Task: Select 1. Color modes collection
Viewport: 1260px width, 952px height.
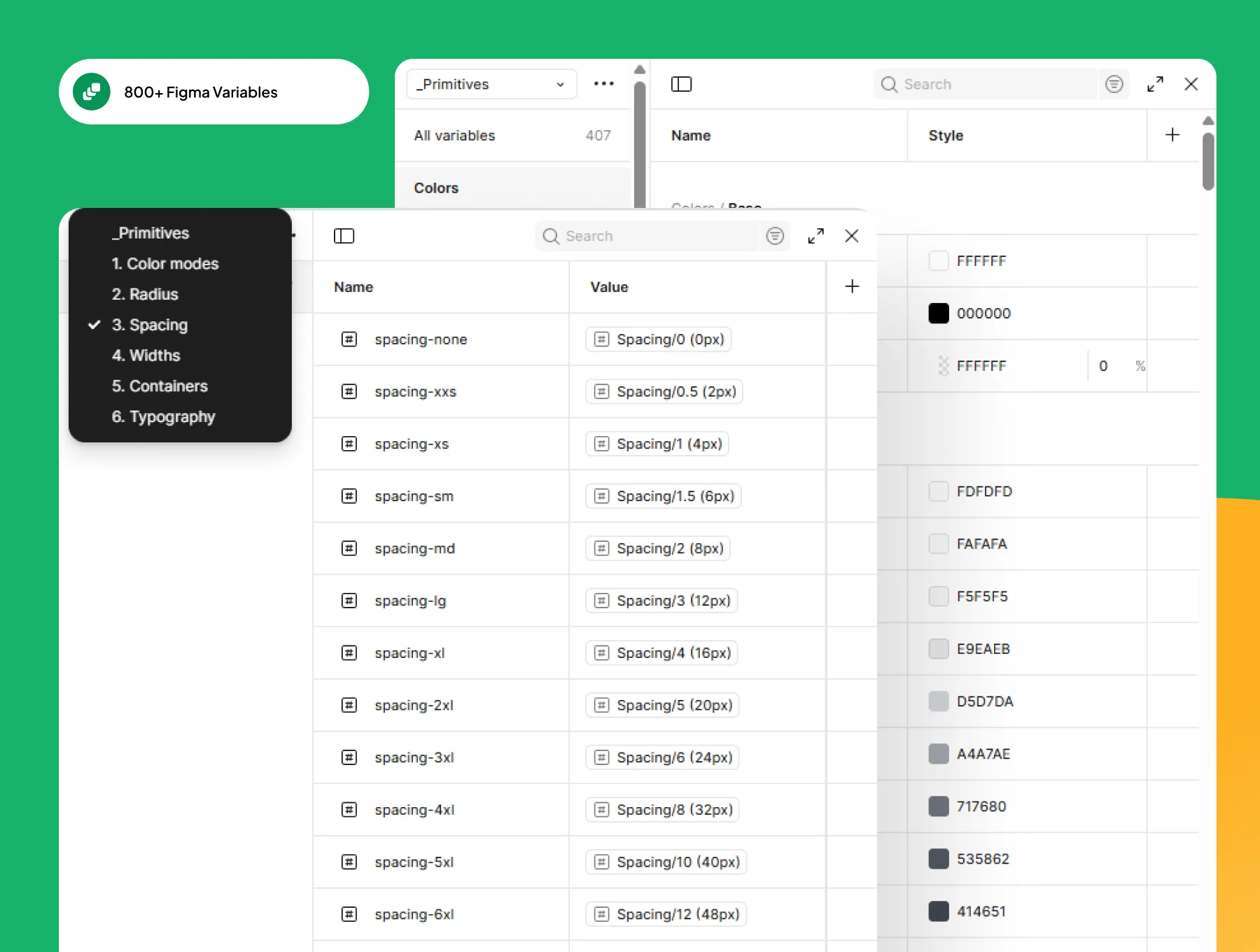Action: [165, 264]
